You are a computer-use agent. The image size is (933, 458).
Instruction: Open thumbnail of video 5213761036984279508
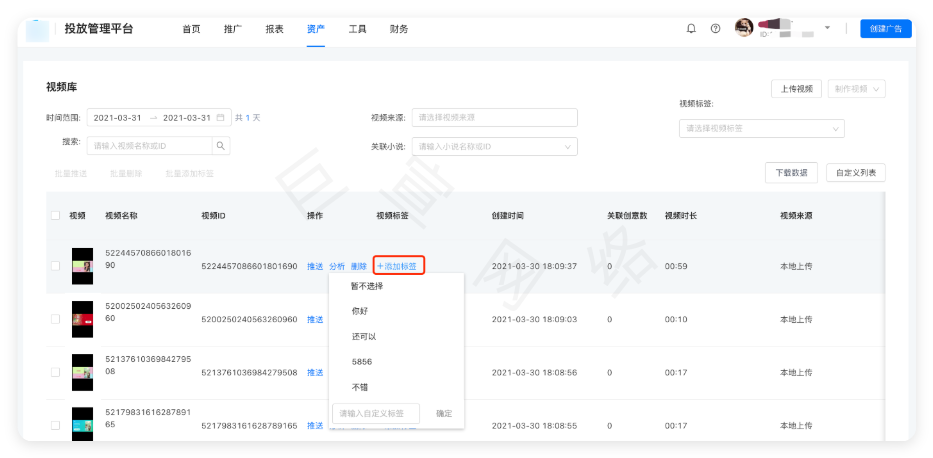tap(83, 372)
